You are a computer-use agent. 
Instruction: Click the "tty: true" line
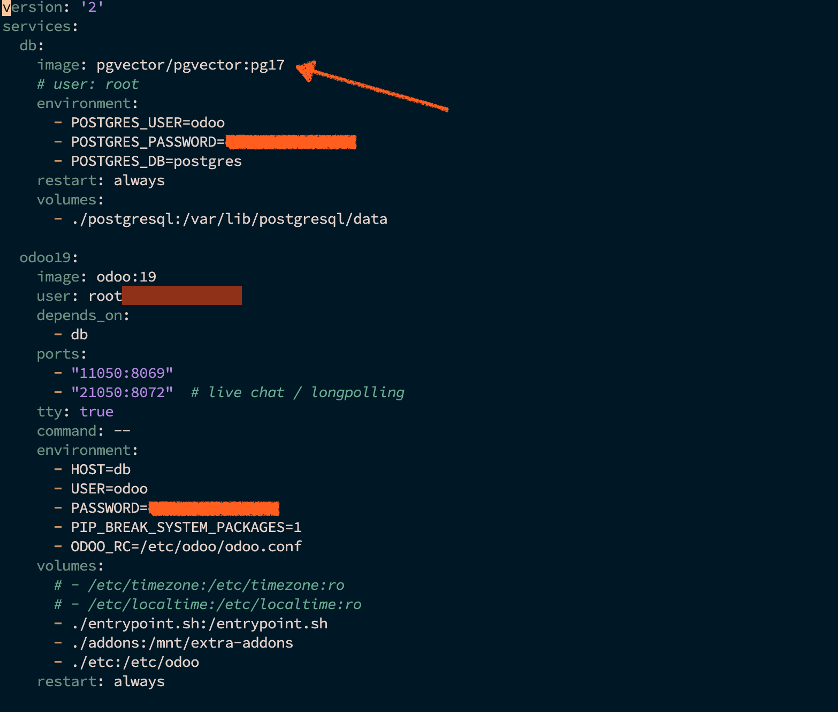(x=75, y=412)
